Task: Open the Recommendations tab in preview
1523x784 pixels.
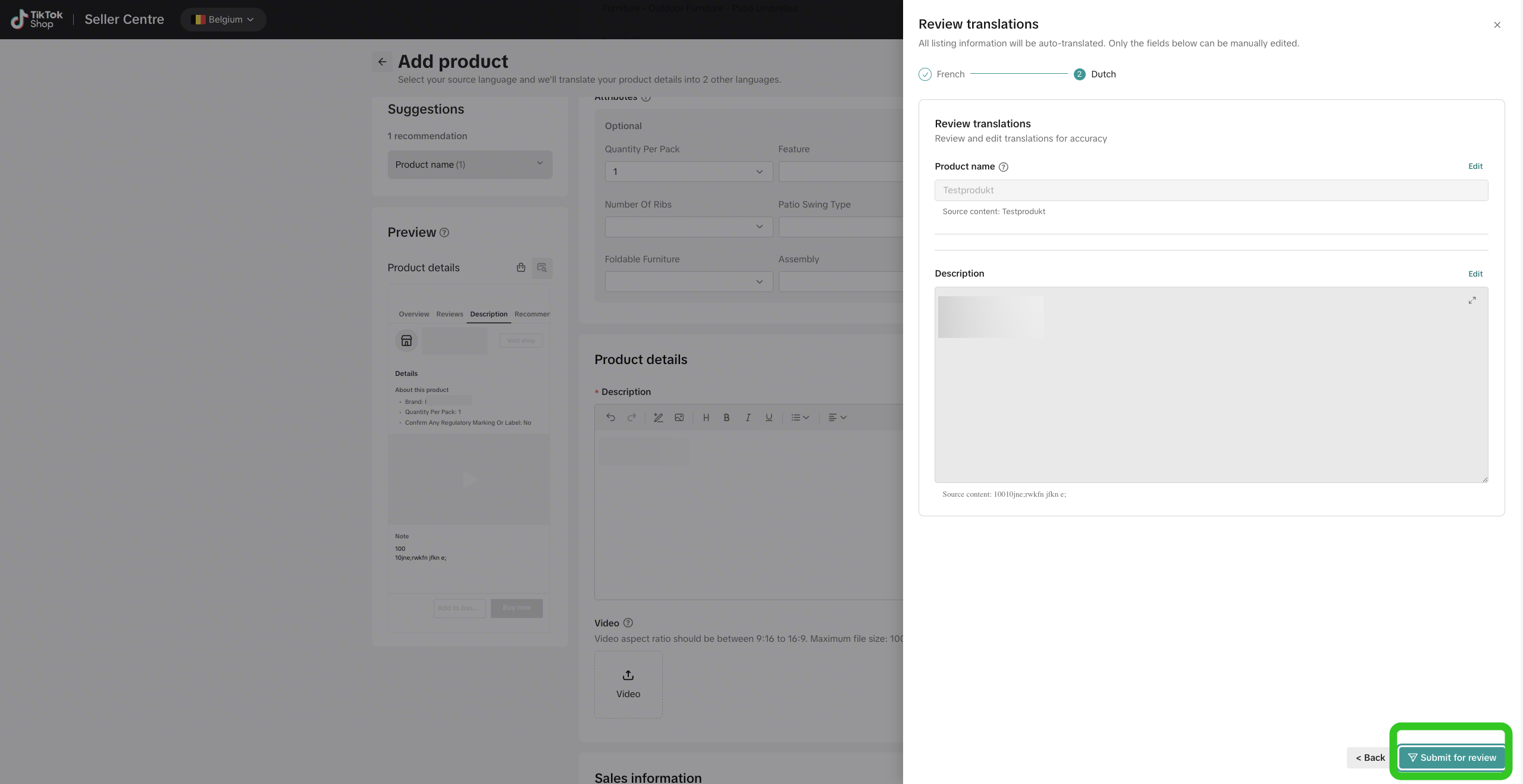Action: pos(532,314)
